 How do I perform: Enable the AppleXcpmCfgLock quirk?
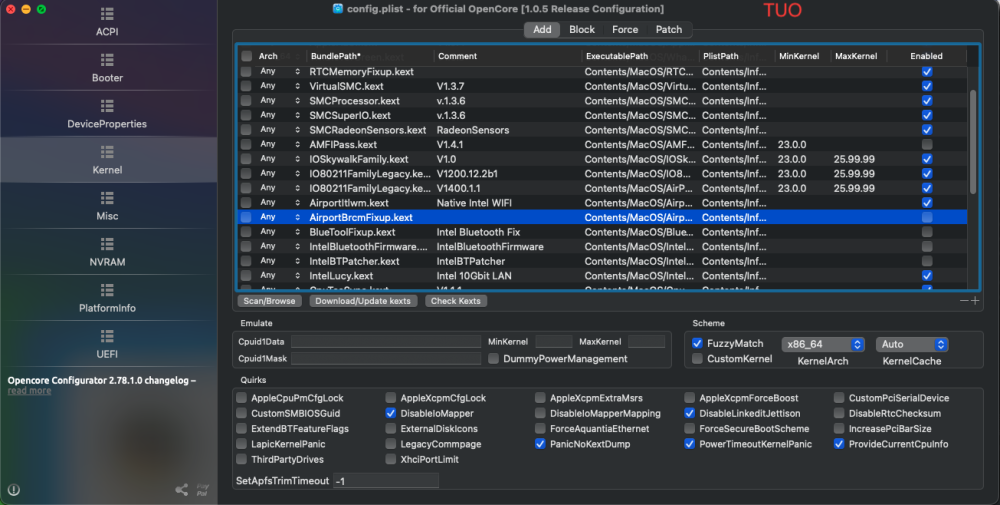pyautogui.click(x=391, y=398)
